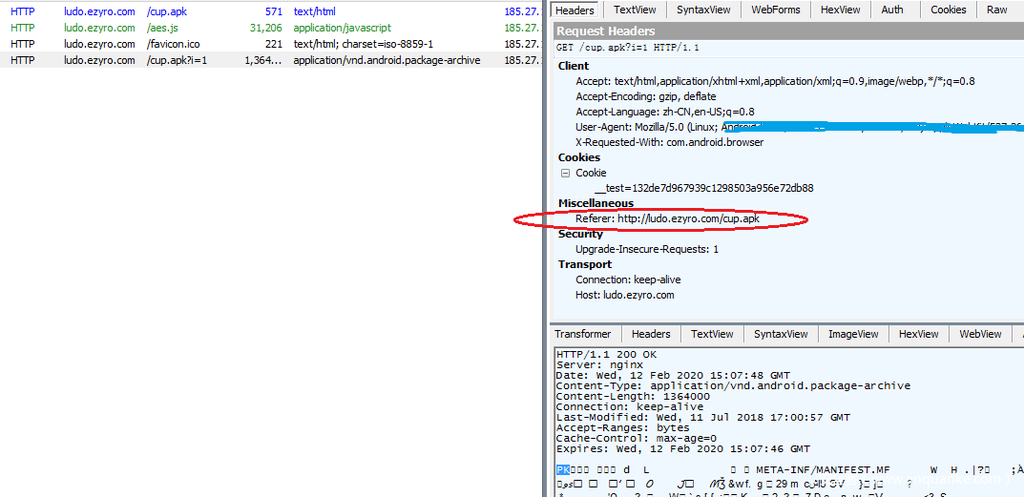Viewport: 1024px width, 497px height.
Task: Open the Auth inspector tab
Action: [892, 10]
